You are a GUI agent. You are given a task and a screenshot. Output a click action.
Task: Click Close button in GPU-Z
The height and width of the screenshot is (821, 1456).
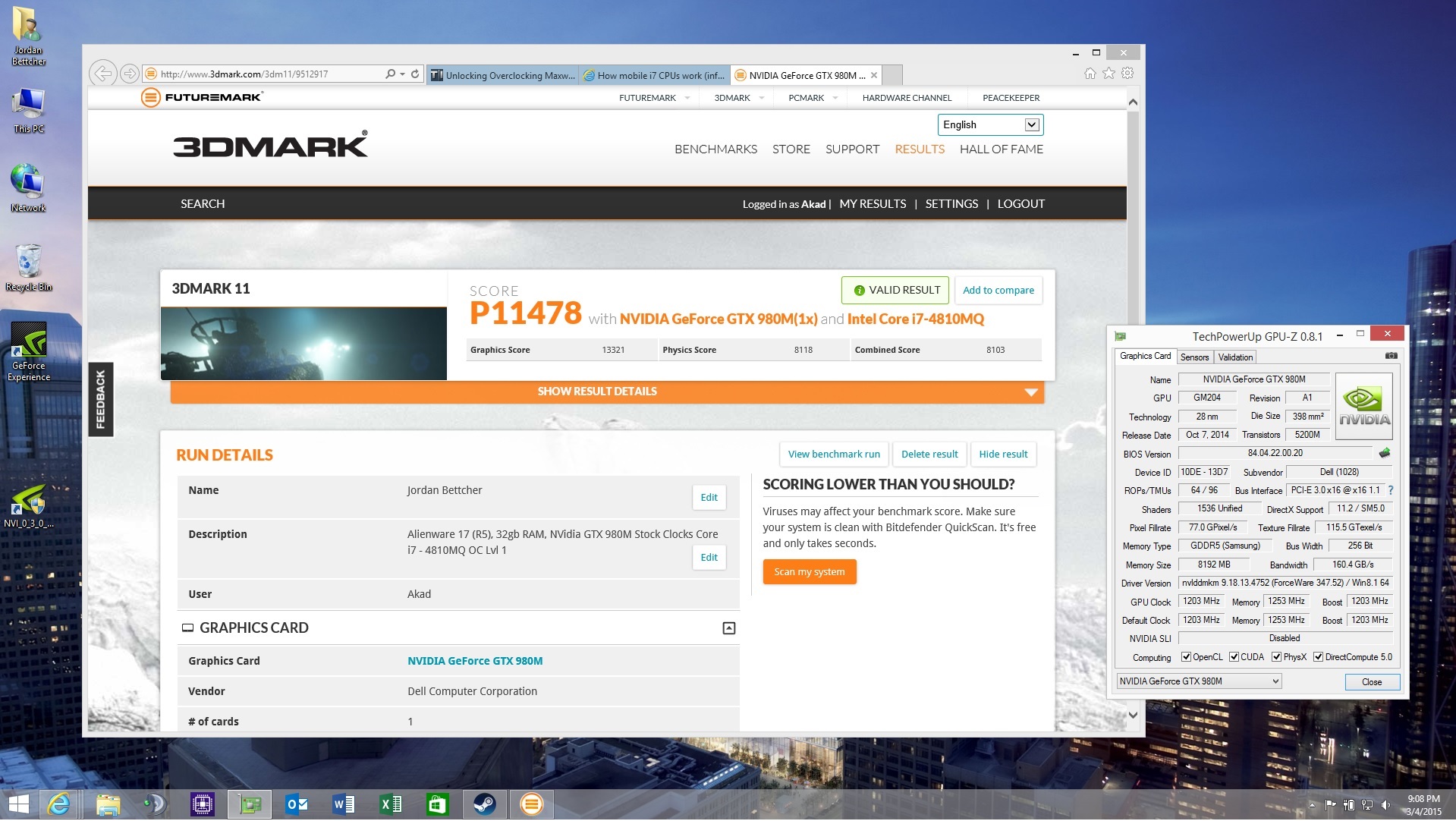click(1372, 682)
